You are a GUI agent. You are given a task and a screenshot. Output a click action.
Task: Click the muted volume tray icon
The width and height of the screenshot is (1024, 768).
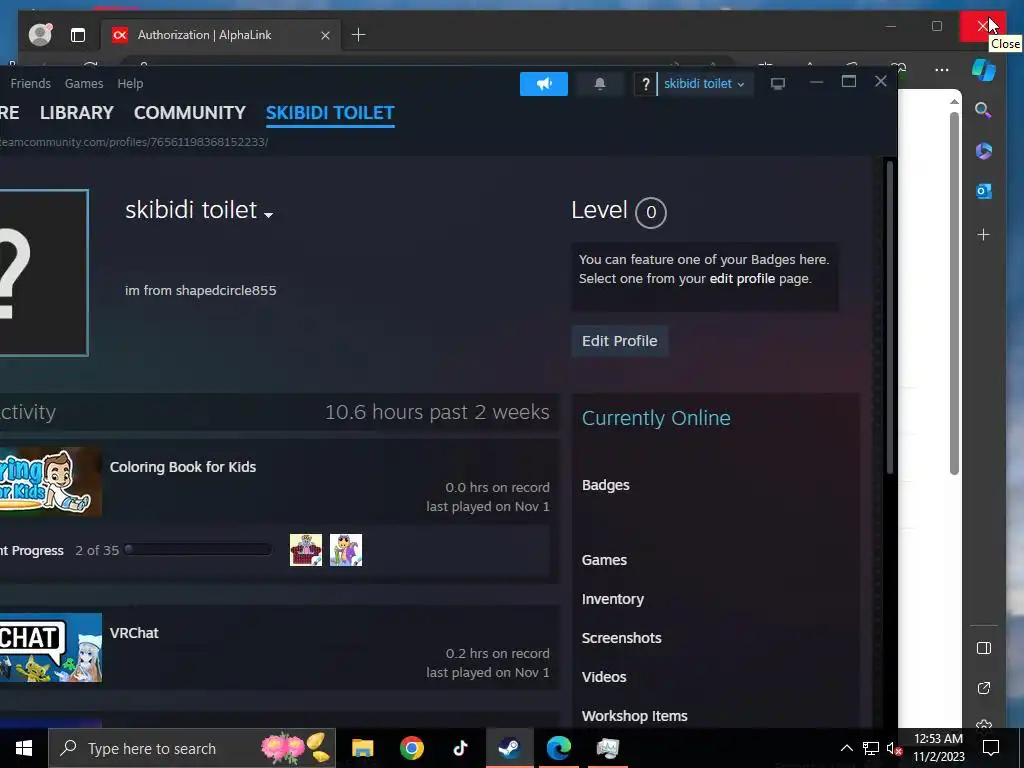(894, 748)
